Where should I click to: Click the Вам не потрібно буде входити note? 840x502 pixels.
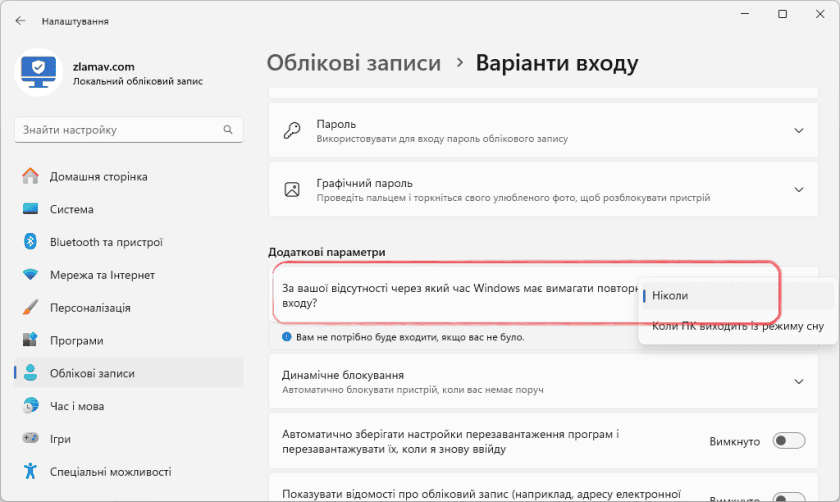click(x=410, y=337)
